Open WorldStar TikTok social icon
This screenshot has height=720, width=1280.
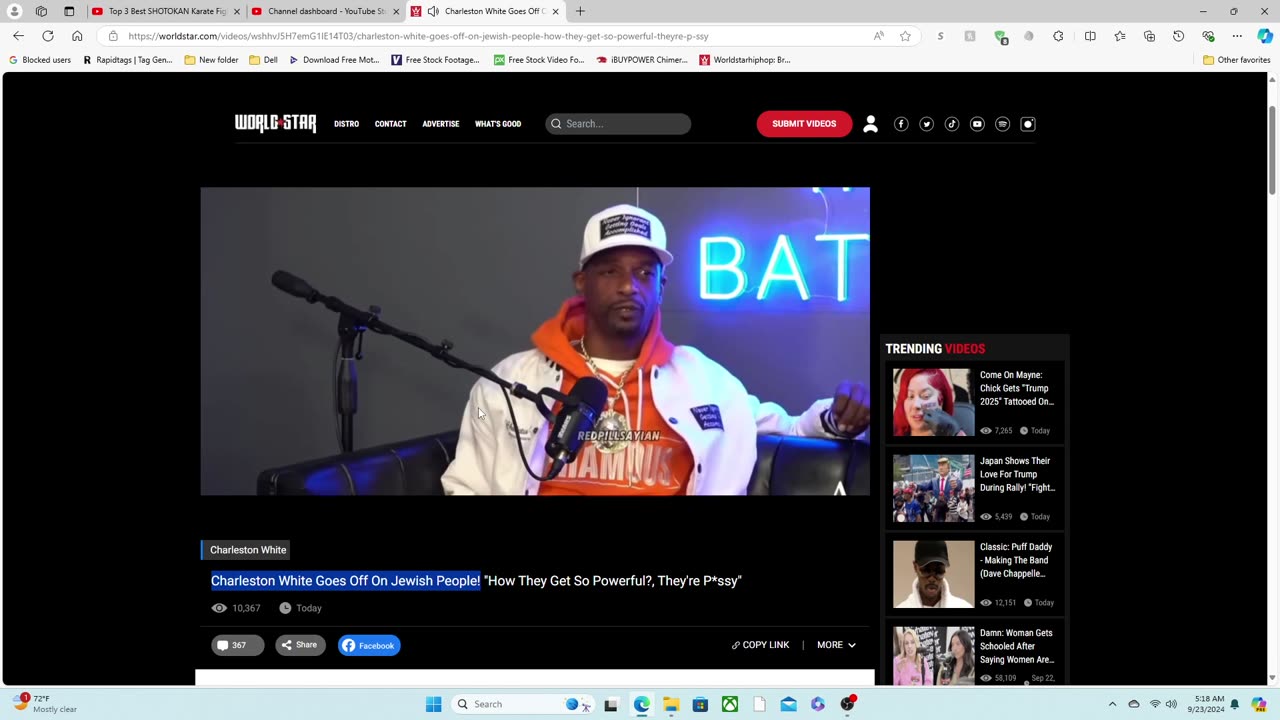(x=952, y=124)
